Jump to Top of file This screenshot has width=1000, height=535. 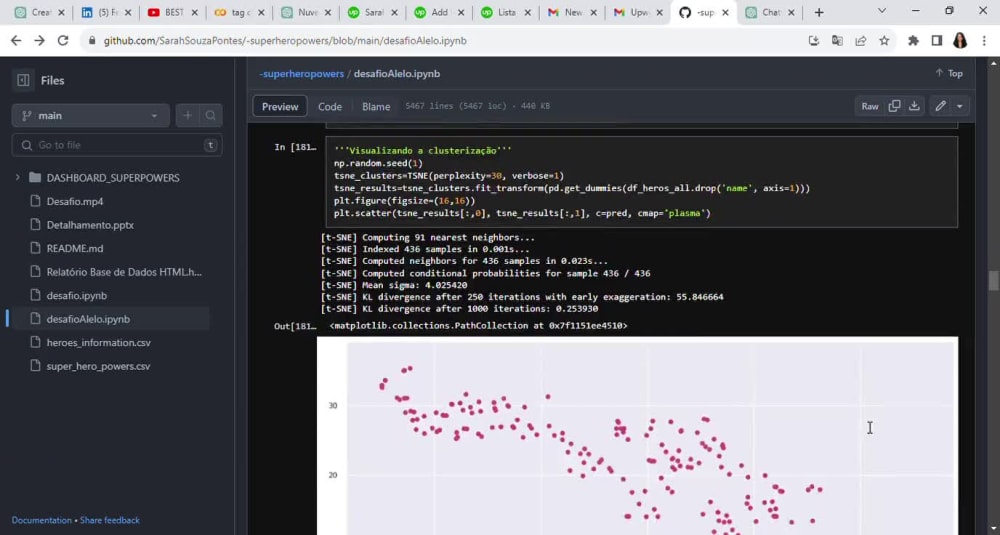(x=949, y=73)
